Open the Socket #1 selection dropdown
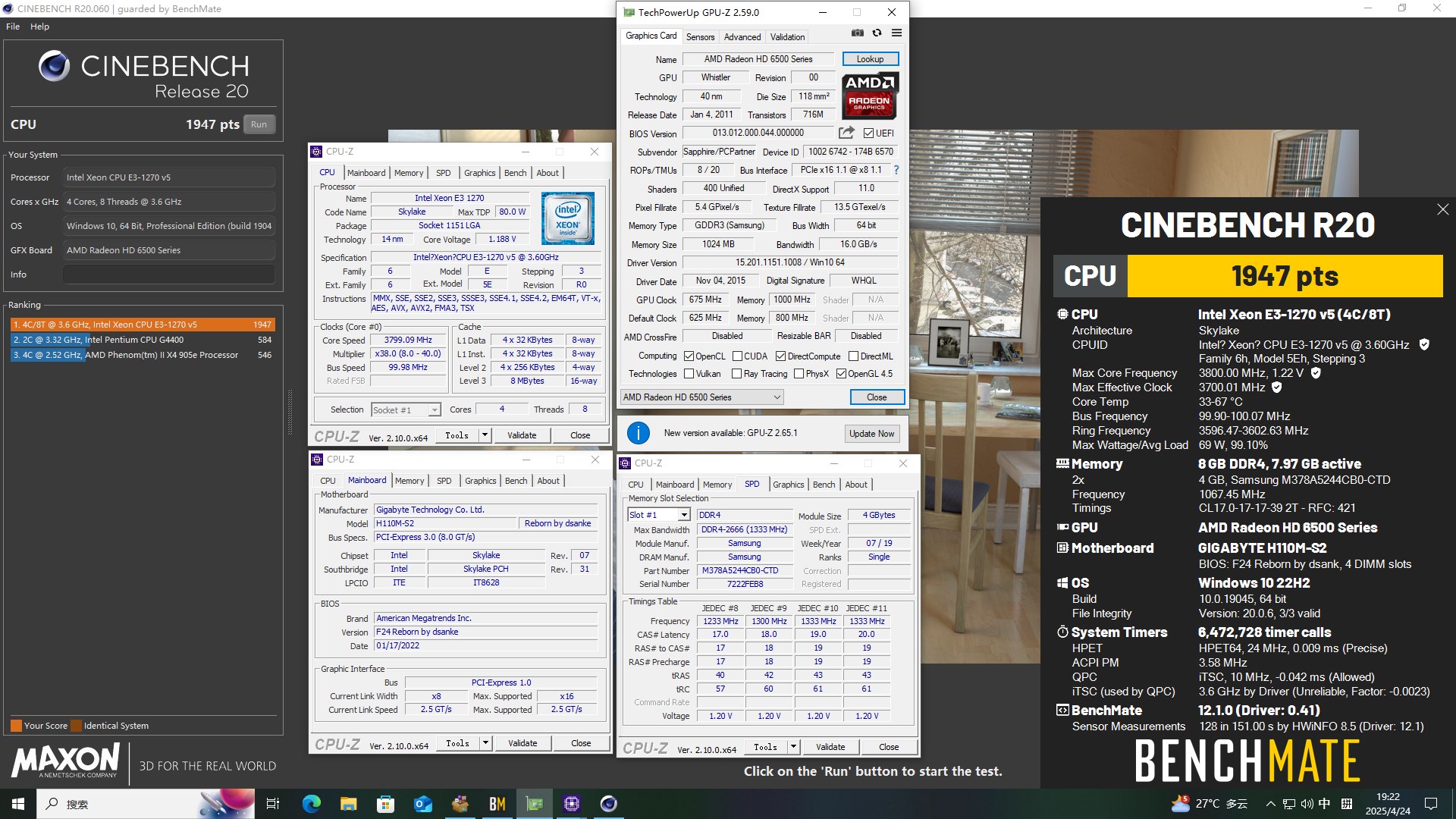Screen dimensions: 1456x819 pos(406,410)
